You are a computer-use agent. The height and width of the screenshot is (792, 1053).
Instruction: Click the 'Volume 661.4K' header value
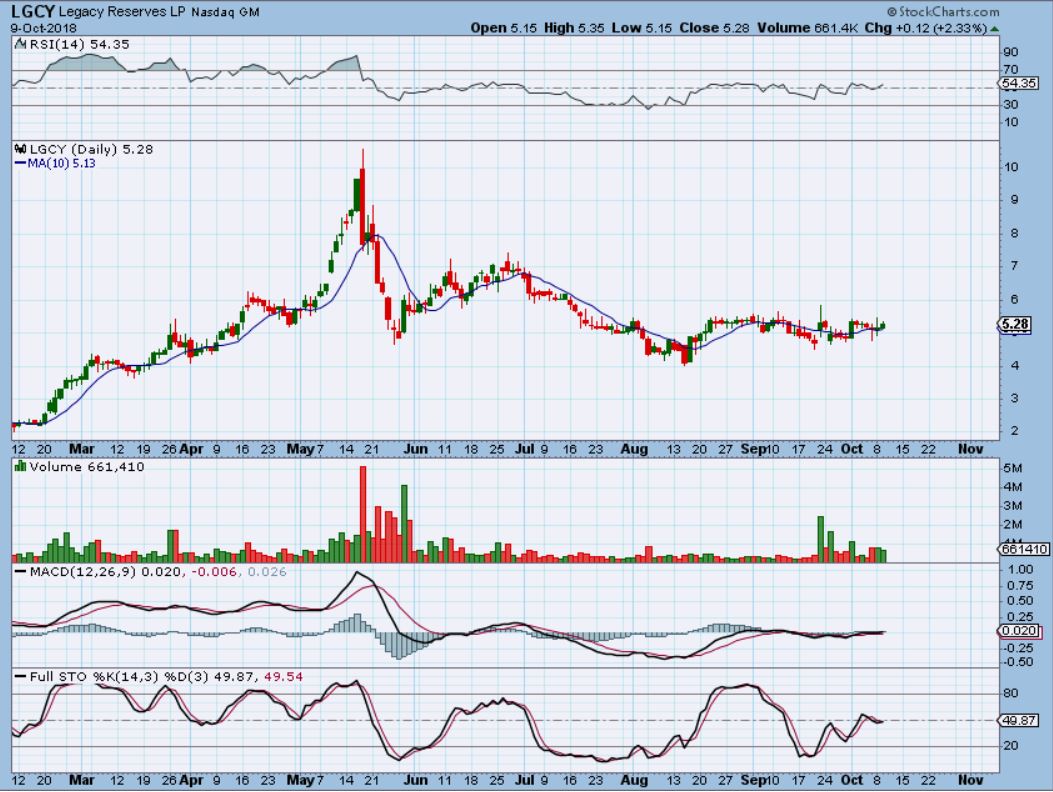[x=808, y=28]
